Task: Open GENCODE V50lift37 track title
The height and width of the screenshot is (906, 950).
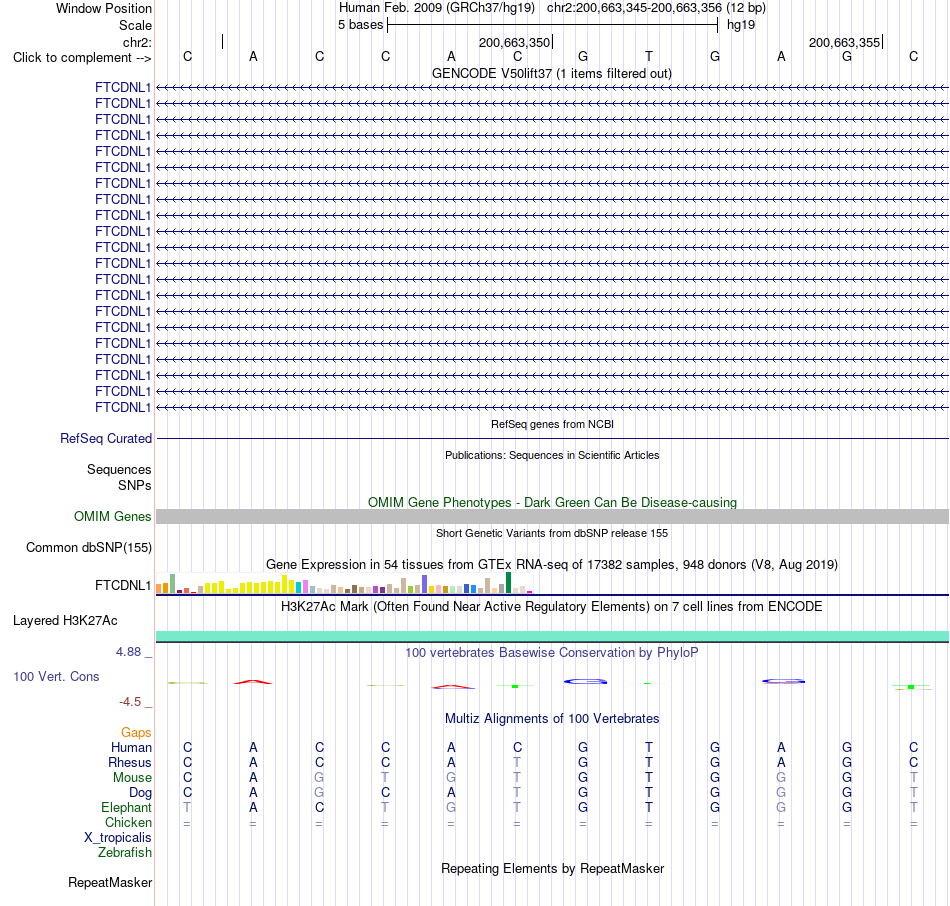Action: pos(552,73)
